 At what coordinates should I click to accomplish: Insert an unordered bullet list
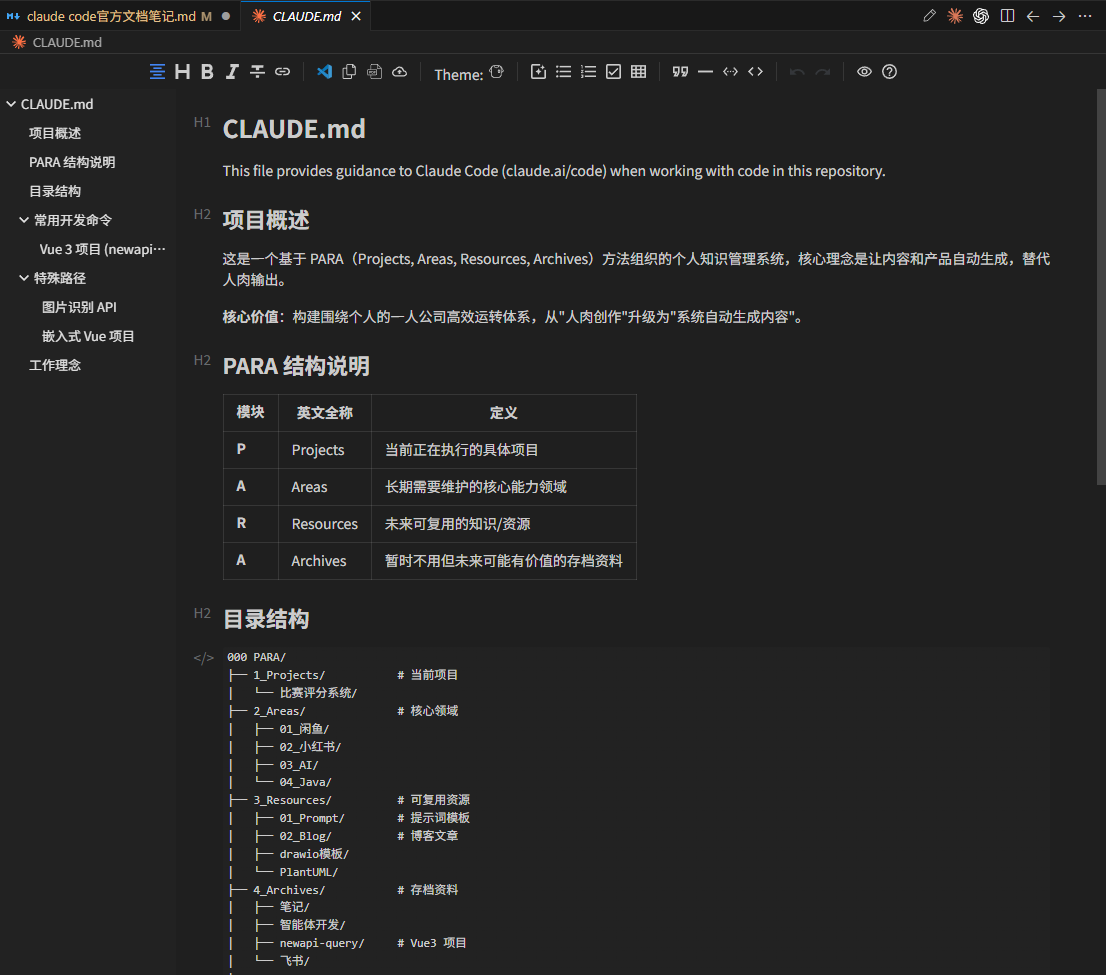(564, 72)
